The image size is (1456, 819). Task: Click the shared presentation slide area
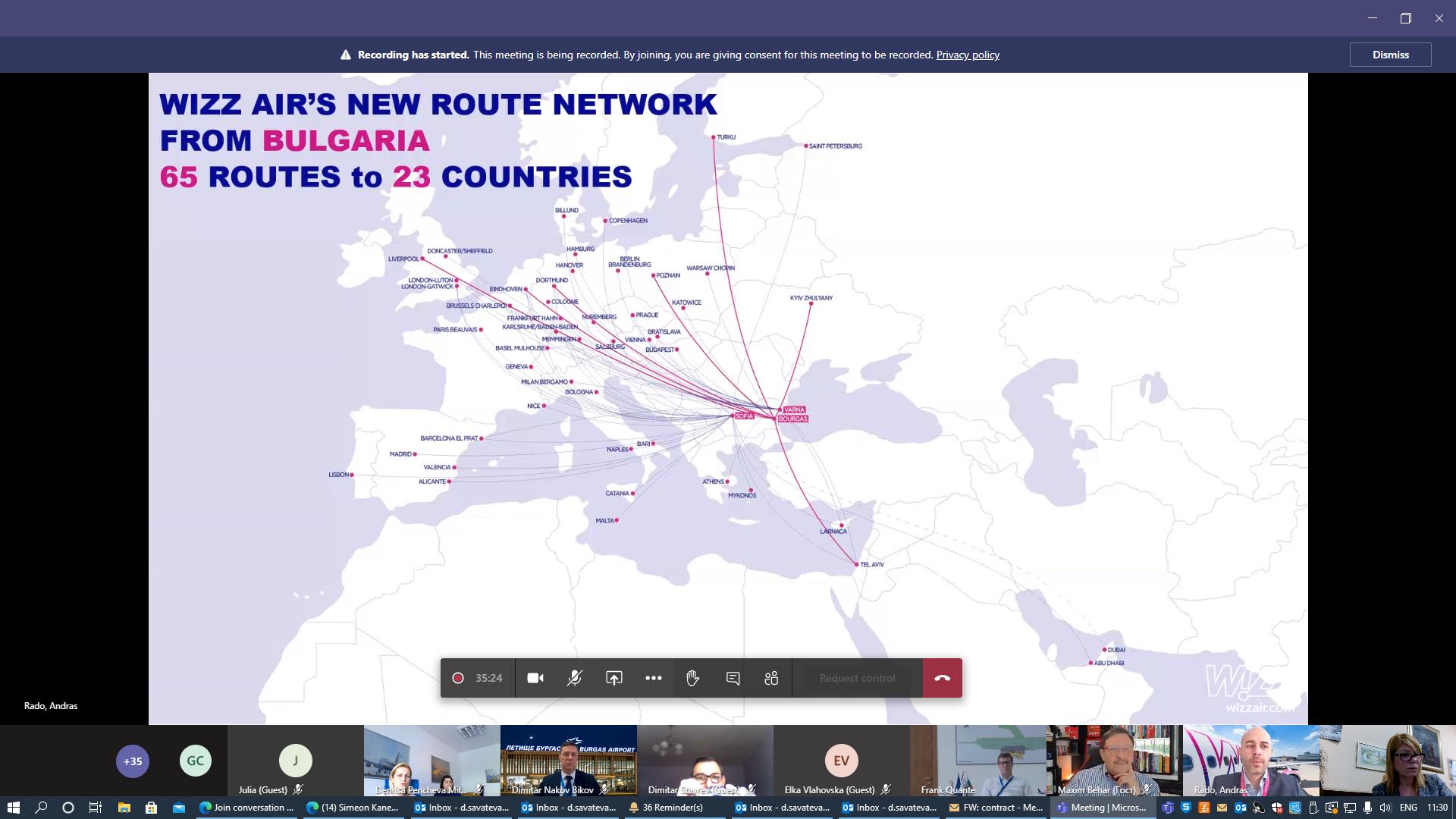(728, 399)
